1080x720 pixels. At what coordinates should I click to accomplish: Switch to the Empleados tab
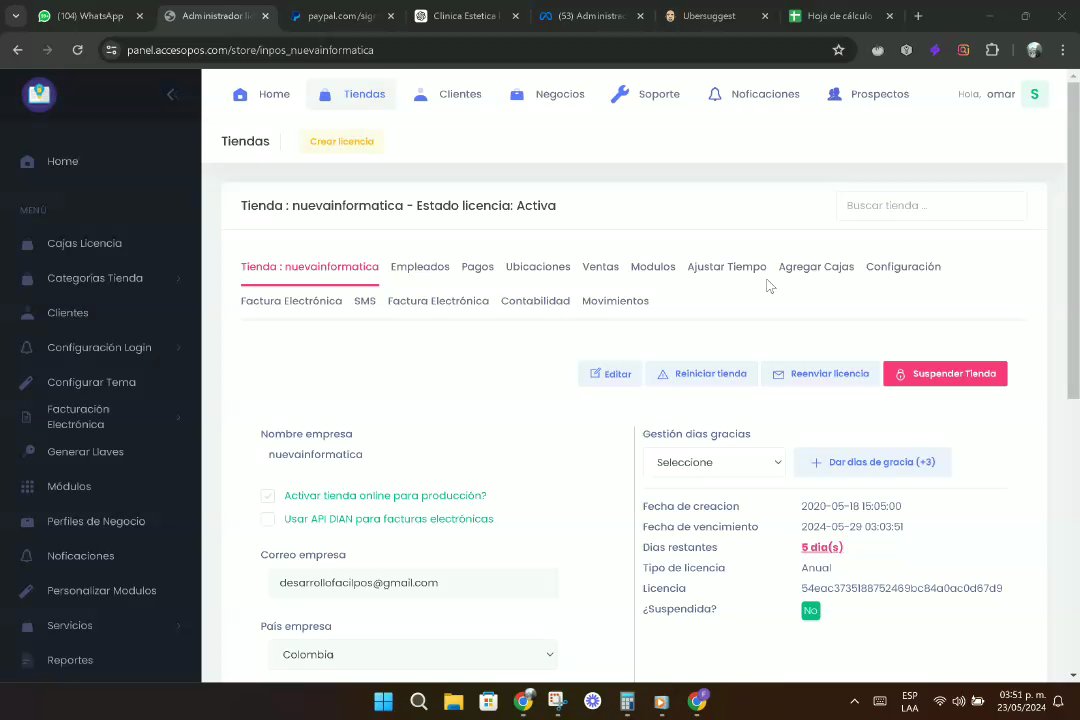click(x=419, y=267)
